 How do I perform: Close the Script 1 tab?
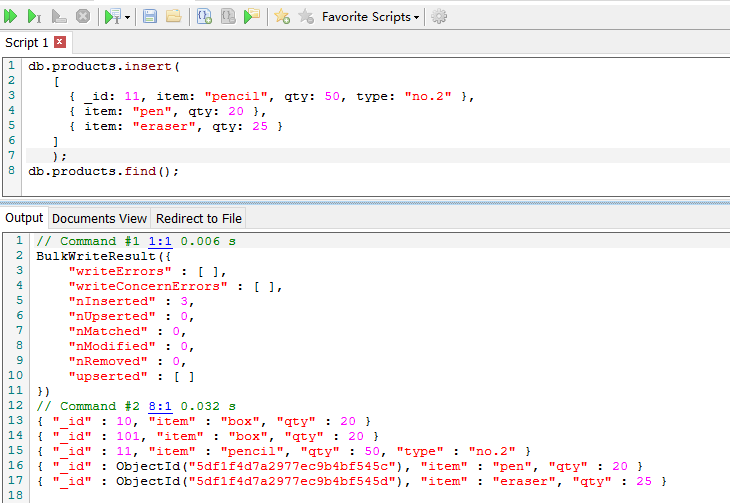(60, 42)
